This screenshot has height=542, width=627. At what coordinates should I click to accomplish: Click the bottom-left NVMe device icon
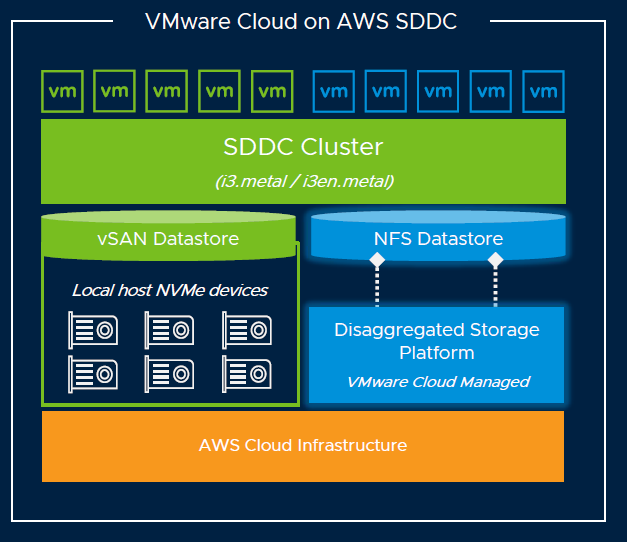click(x=93, y=374)
